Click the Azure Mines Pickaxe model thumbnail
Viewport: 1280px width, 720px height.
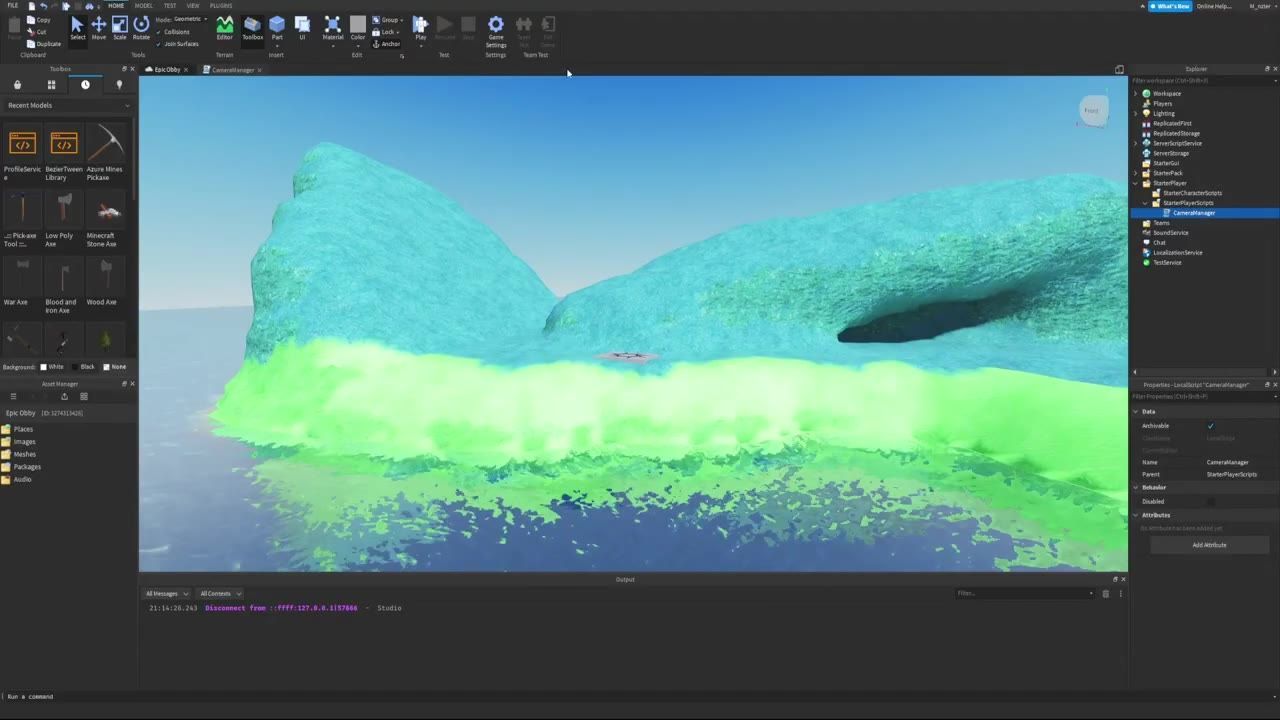105,144
